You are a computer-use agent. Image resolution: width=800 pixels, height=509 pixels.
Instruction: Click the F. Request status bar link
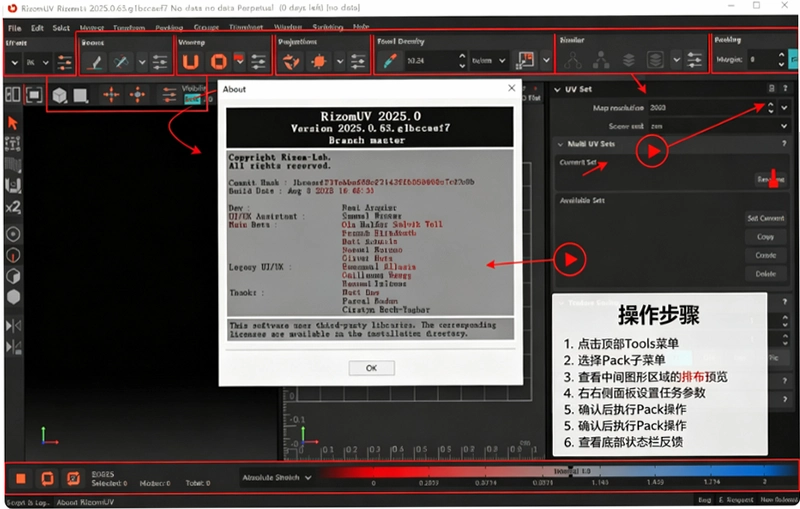(736, 500)
